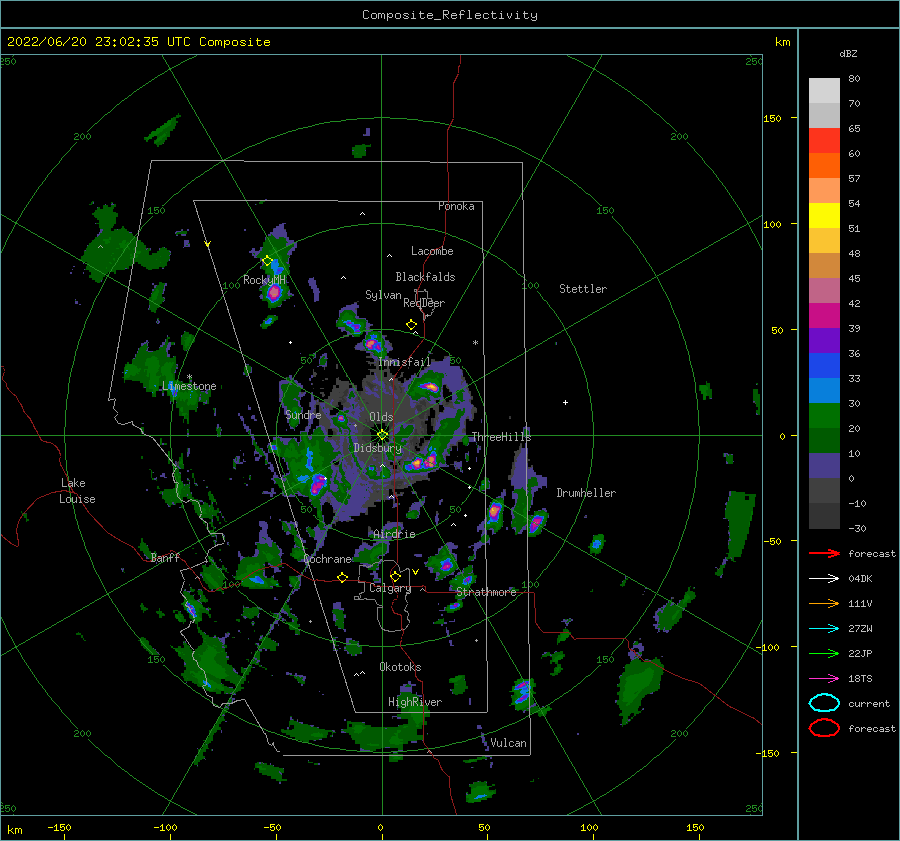This screenshot has height=841, width=900.
Task: Click the orange 111V arrow icon
Action: [824, 603]
